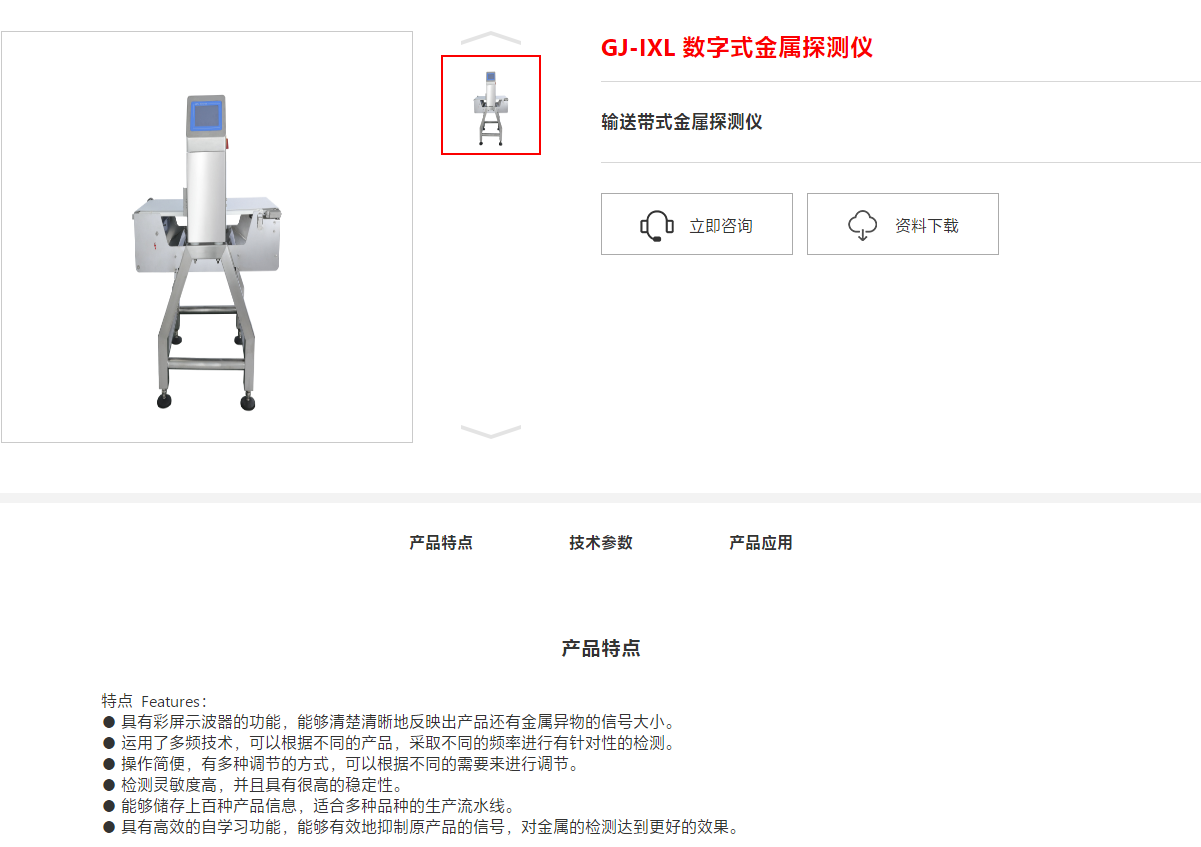Switch to the 产品特点 tab
The width and height of the screenshot is (1201, 847).
tap(441, 543)
